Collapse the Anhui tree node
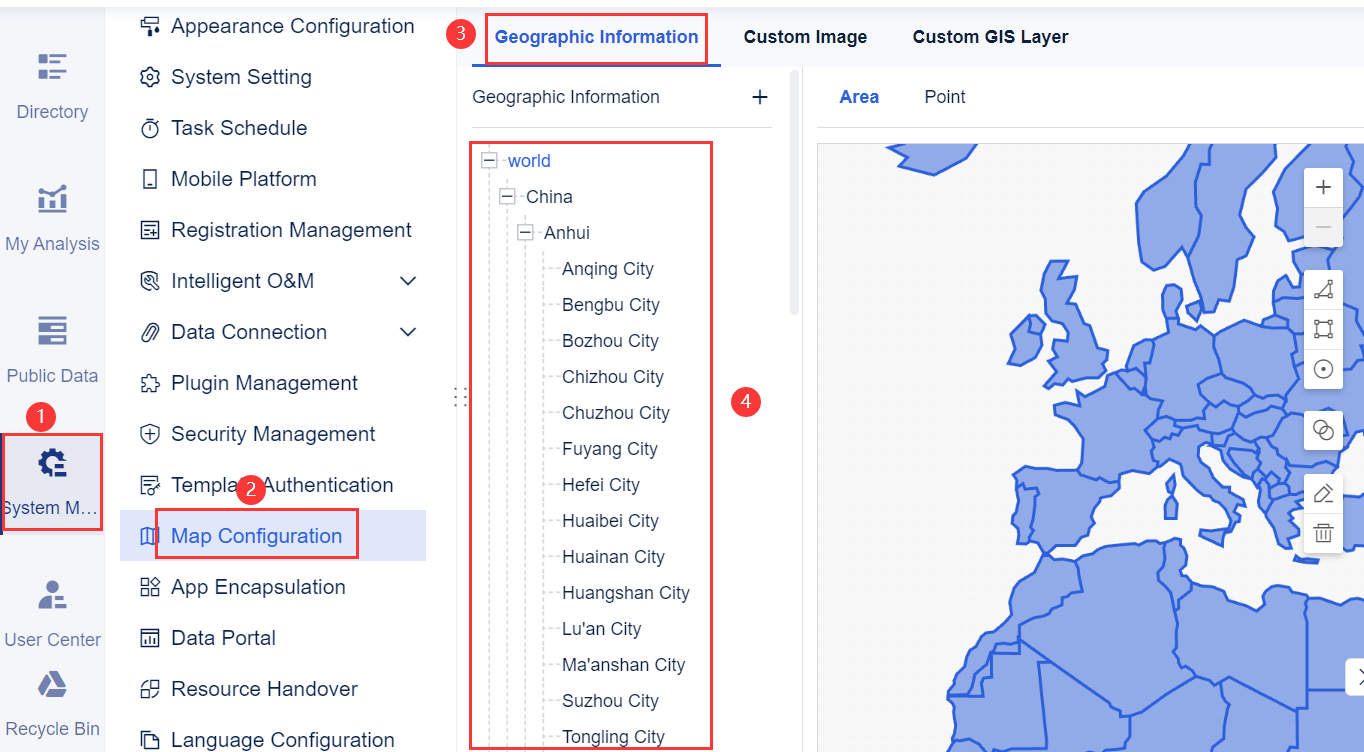This screenshot has width=1364, height=752. 525,232
